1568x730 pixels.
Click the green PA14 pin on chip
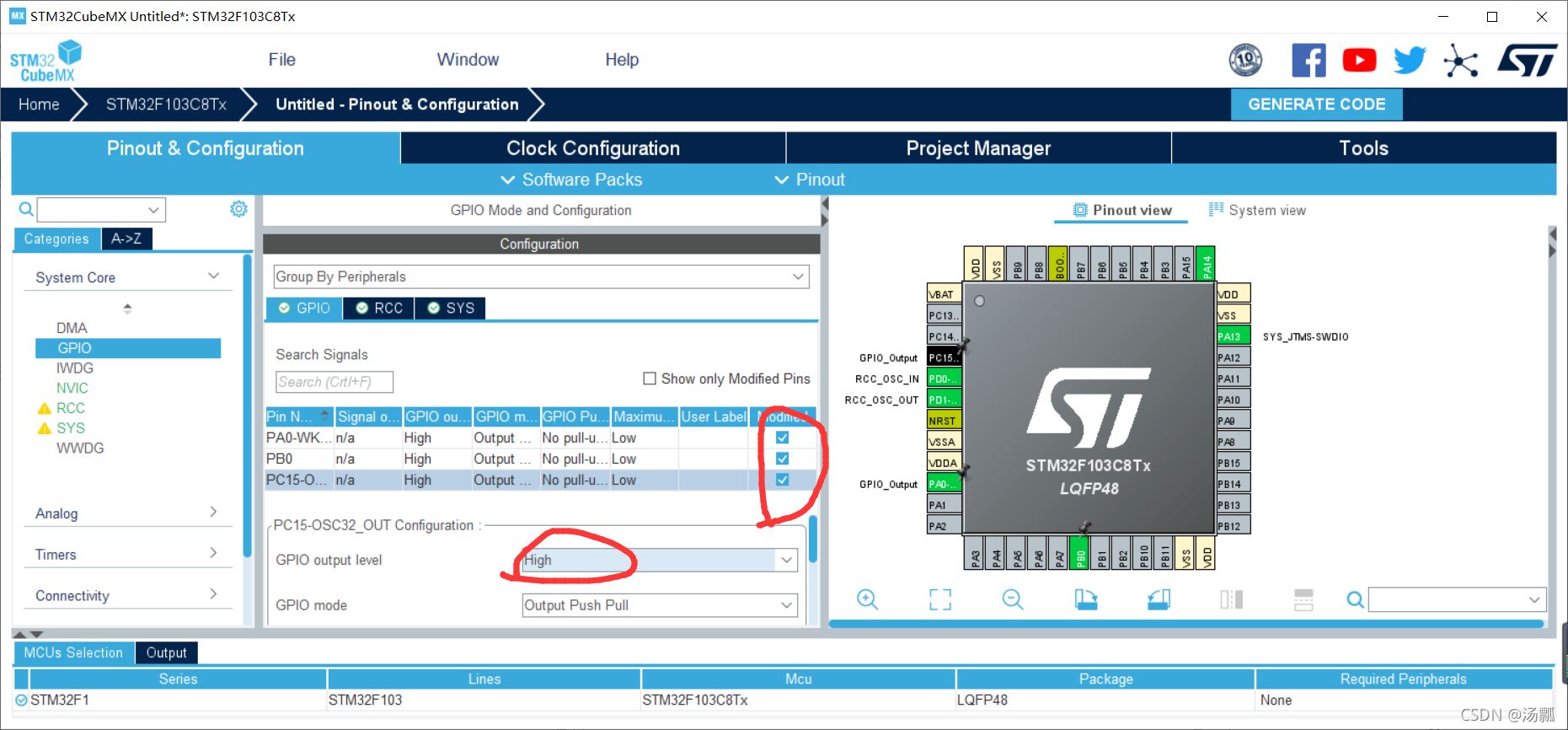coord(1207,264)
